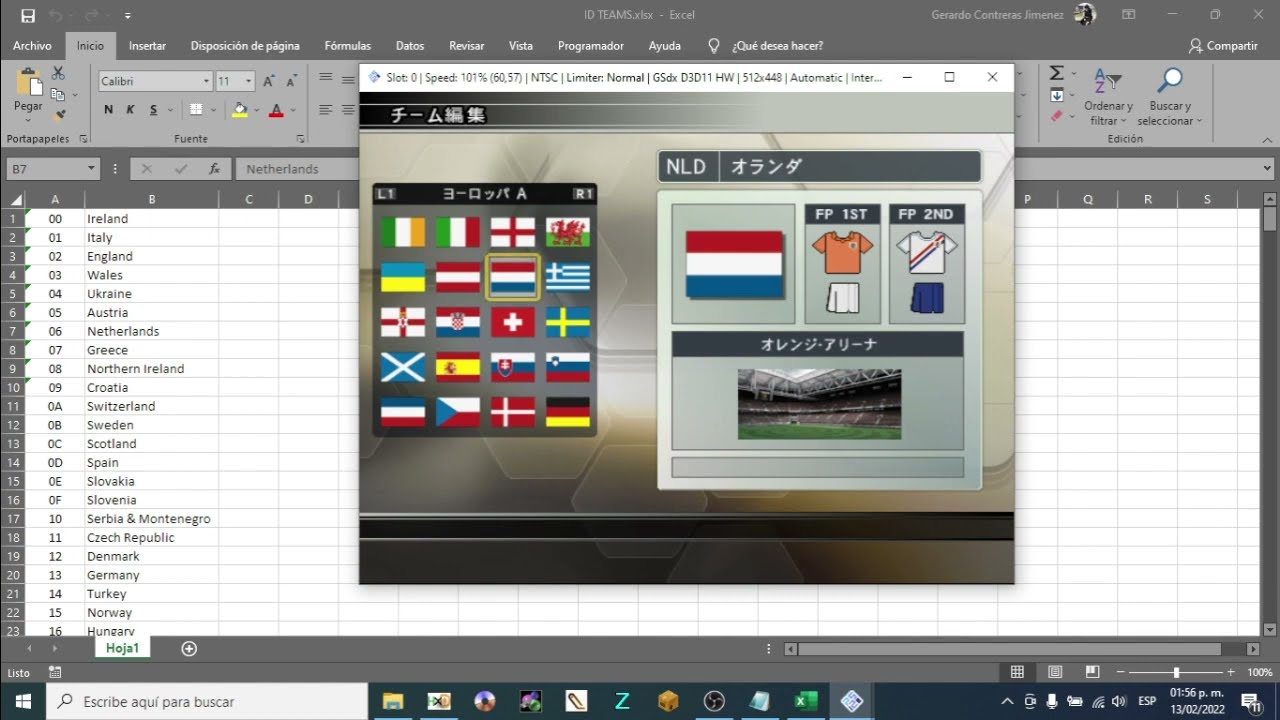This screenshot has width=1280, height=720.
Task: Select the Wales dragon flag in emulator
Action: tap(568, 232)
